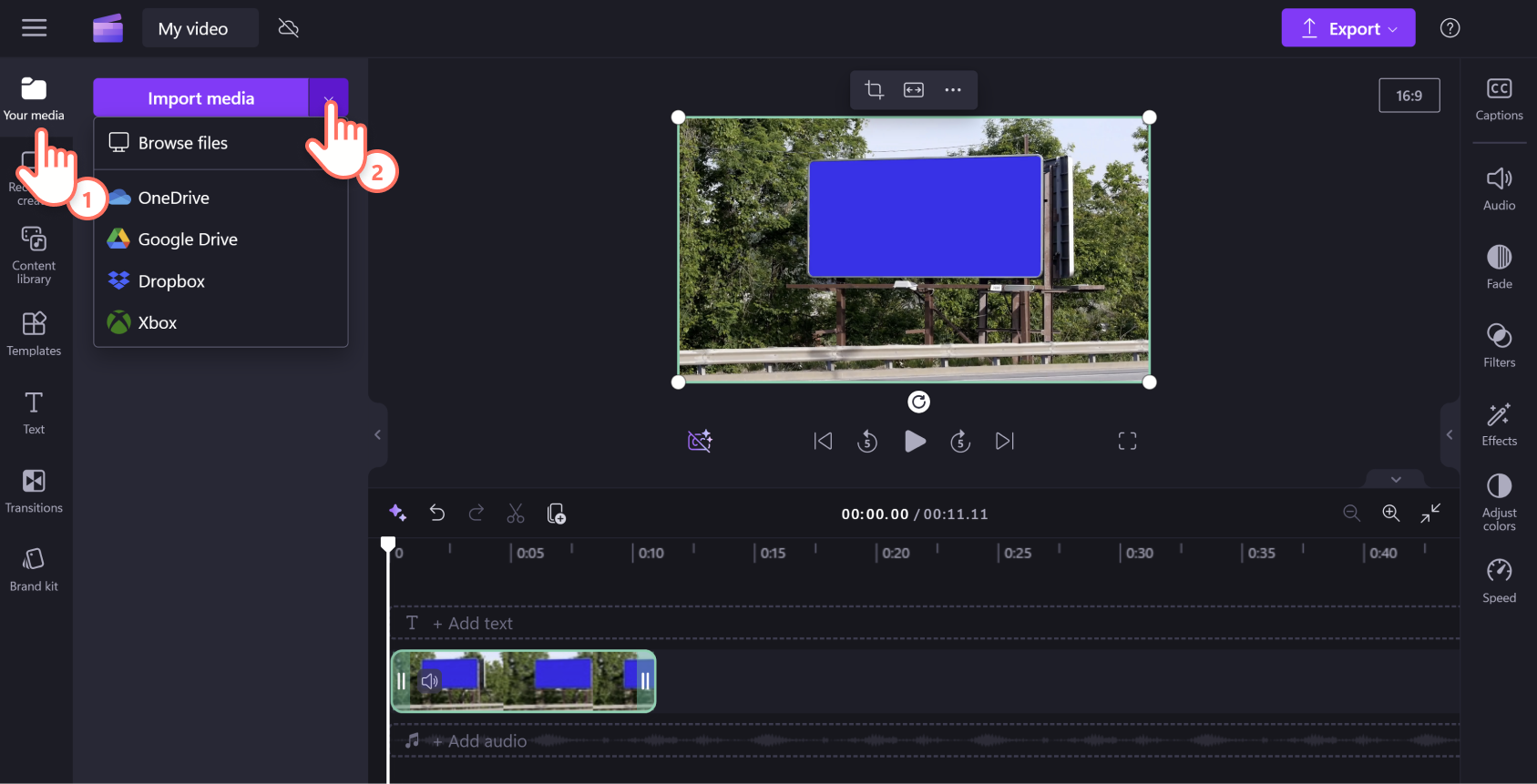Image resolution: width=1537 pixels, height=784 pixels.
Task: Open the Templates tab
Action: (x=34, y=334)
